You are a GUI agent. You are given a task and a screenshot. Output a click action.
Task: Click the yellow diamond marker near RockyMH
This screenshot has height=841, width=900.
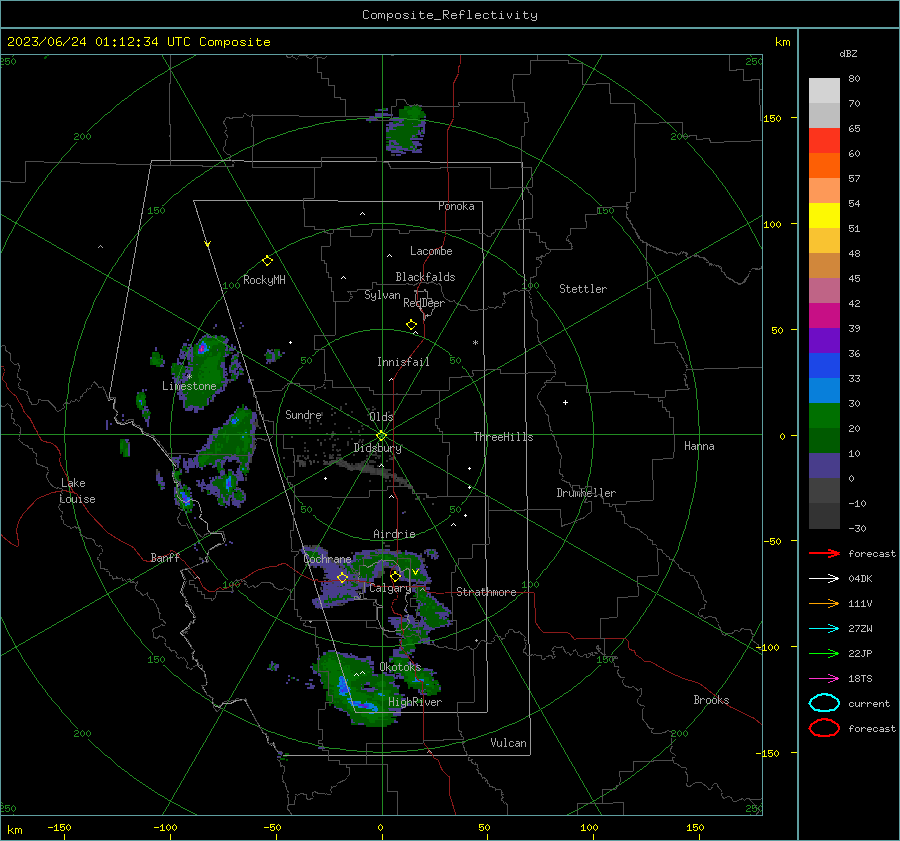[x=267, y=261]
